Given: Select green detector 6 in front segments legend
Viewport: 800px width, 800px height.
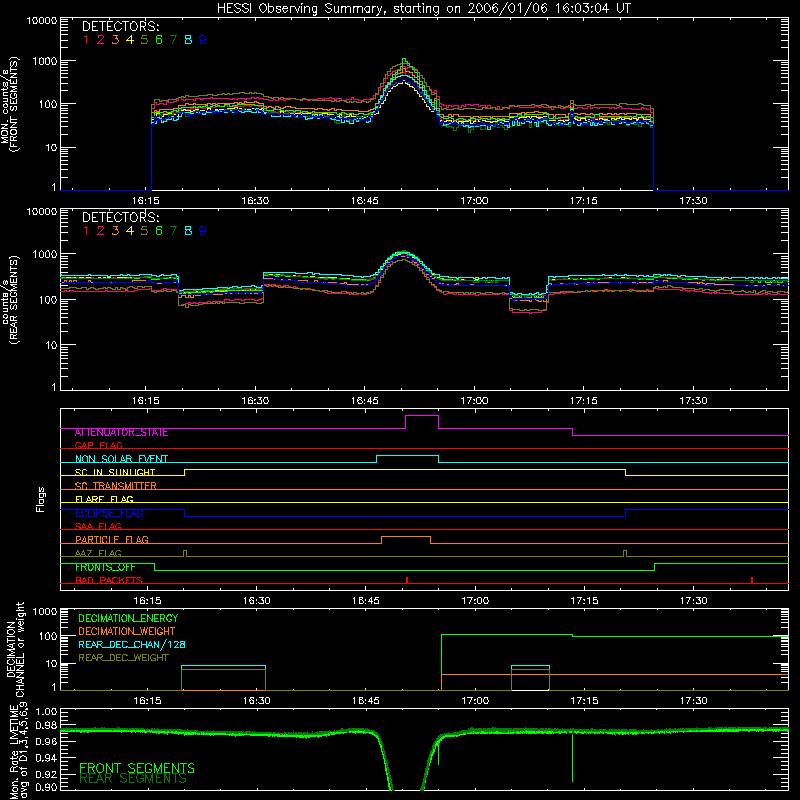Looking at the screenshot, I should click(159, 40).
